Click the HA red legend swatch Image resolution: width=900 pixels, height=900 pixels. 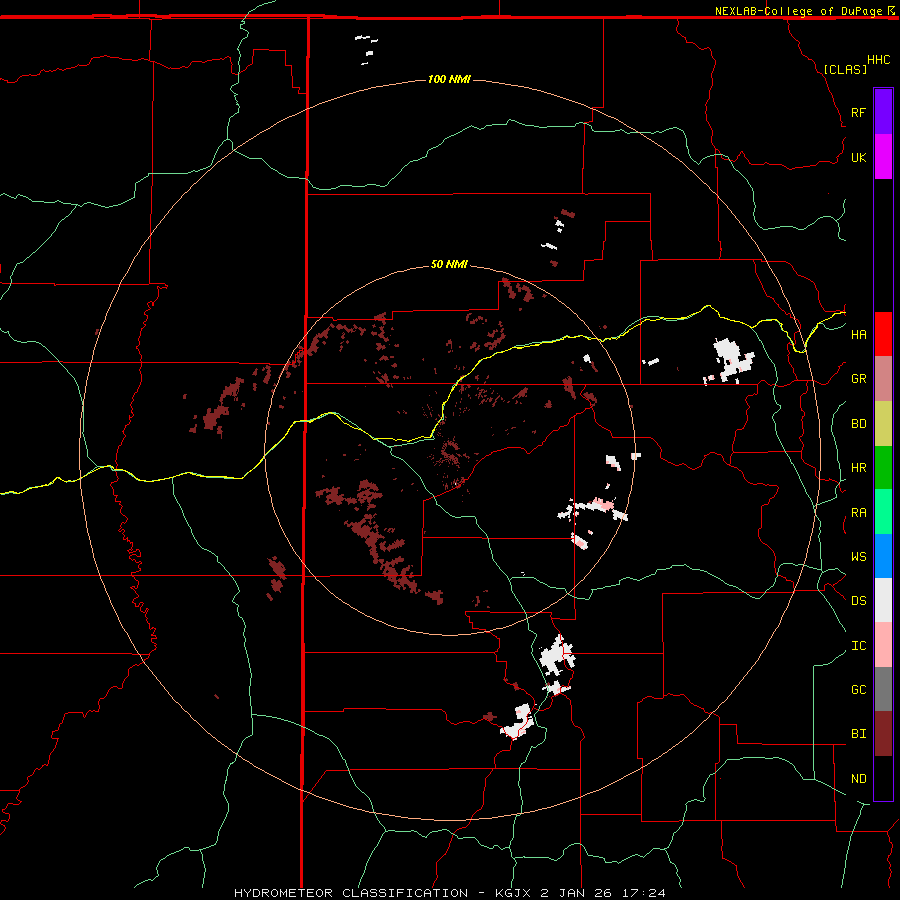point(883,334)
